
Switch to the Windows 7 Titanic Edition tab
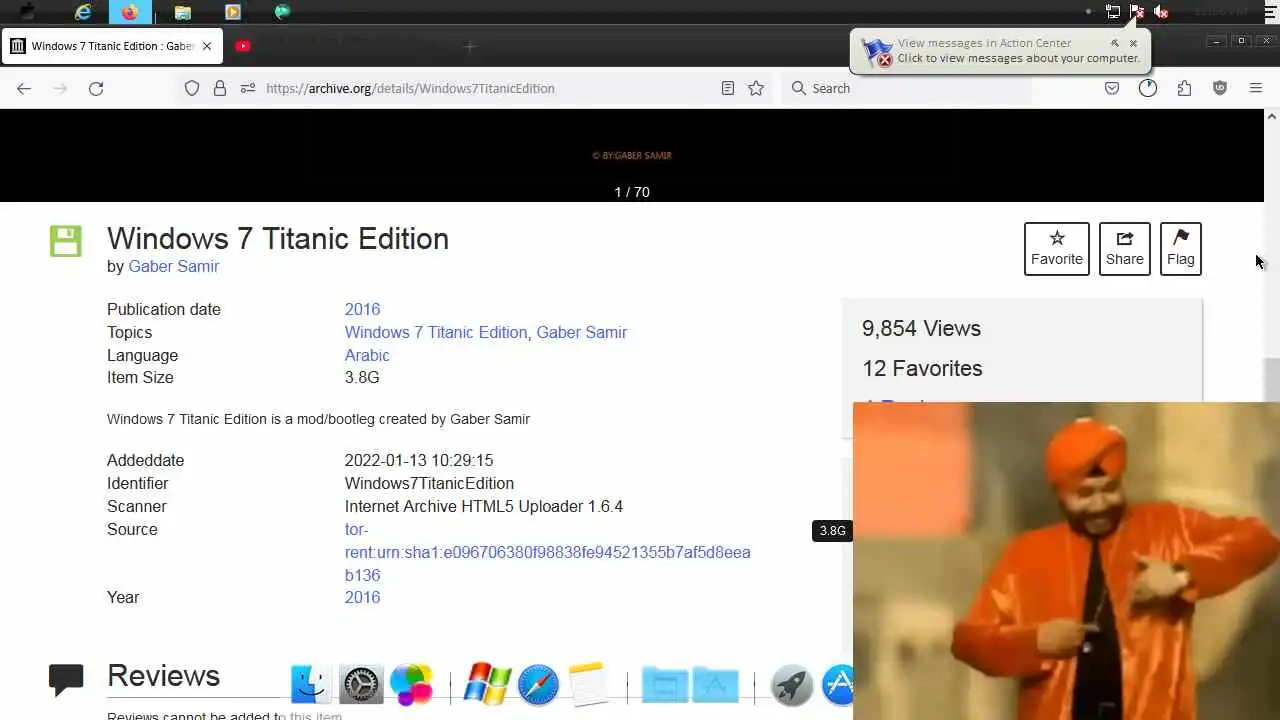[111, 46]
